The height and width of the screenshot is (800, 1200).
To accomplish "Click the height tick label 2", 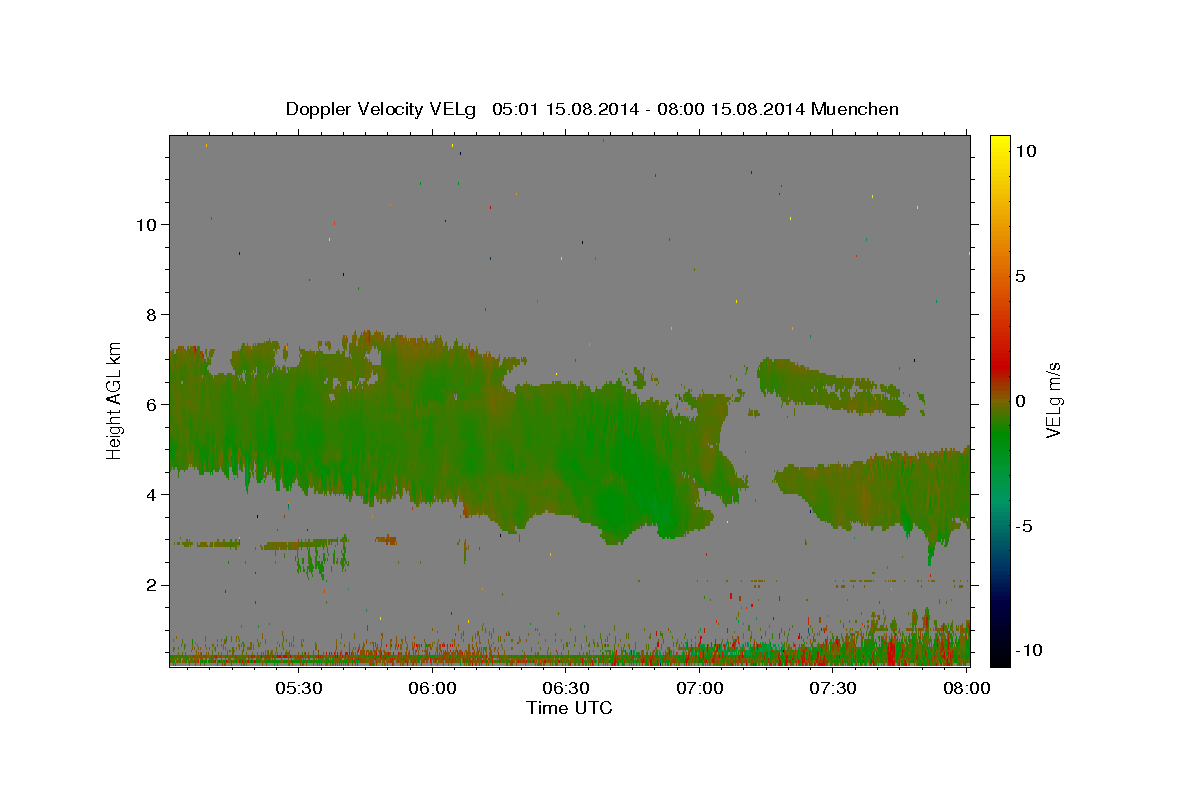I will click(x=150, y=585).
